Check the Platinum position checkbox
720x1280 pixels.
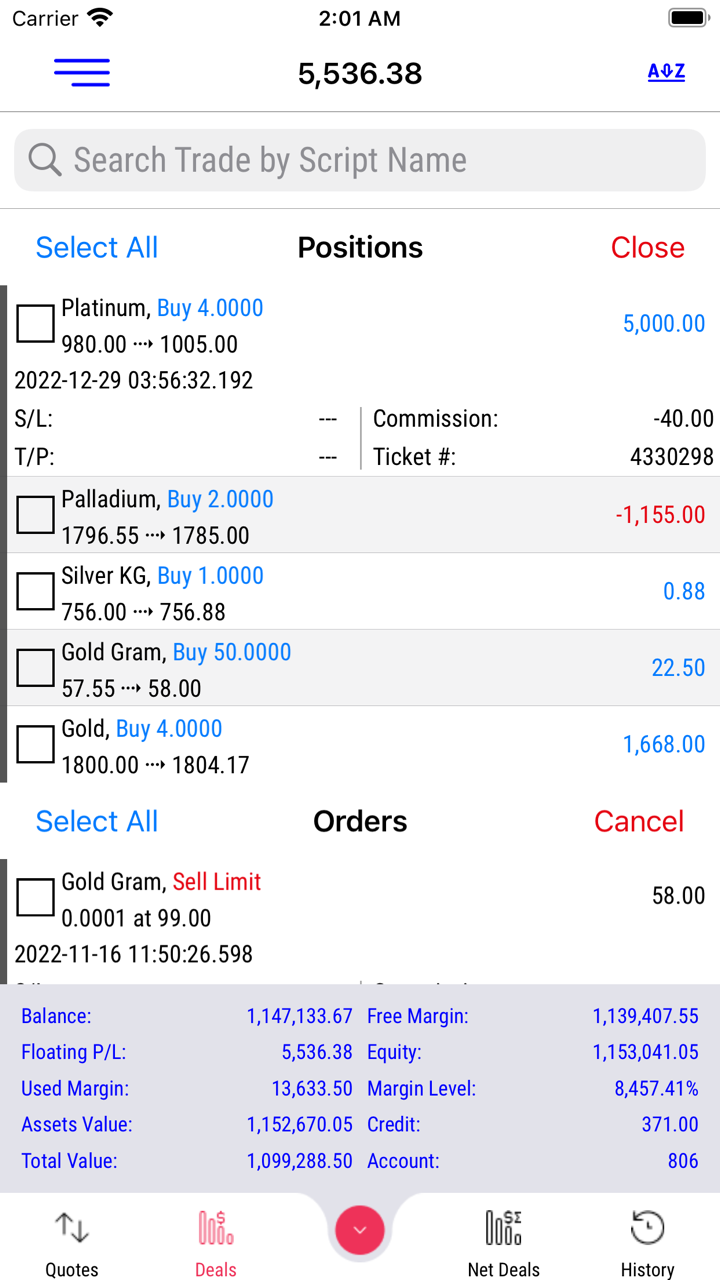(35, 324)
